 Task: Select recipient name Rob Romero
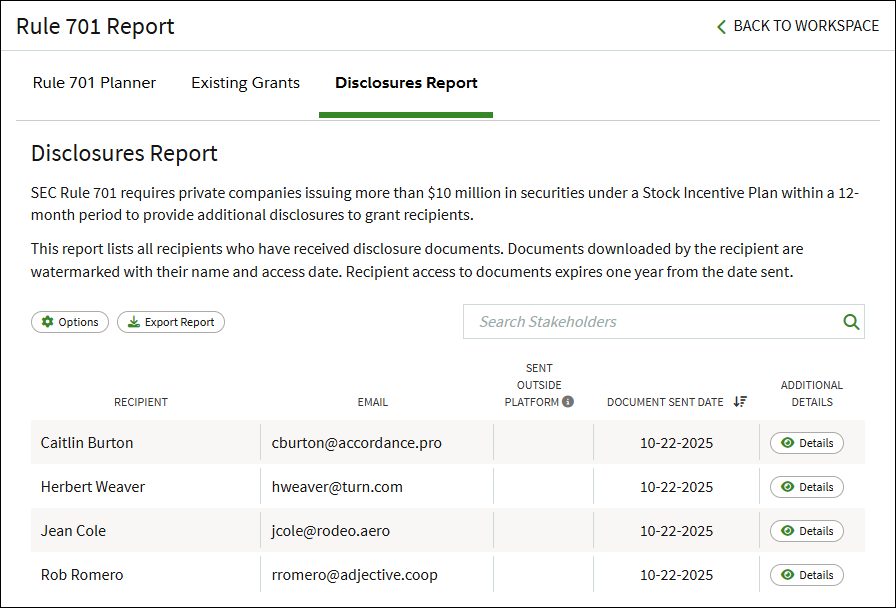coord(82,575)
